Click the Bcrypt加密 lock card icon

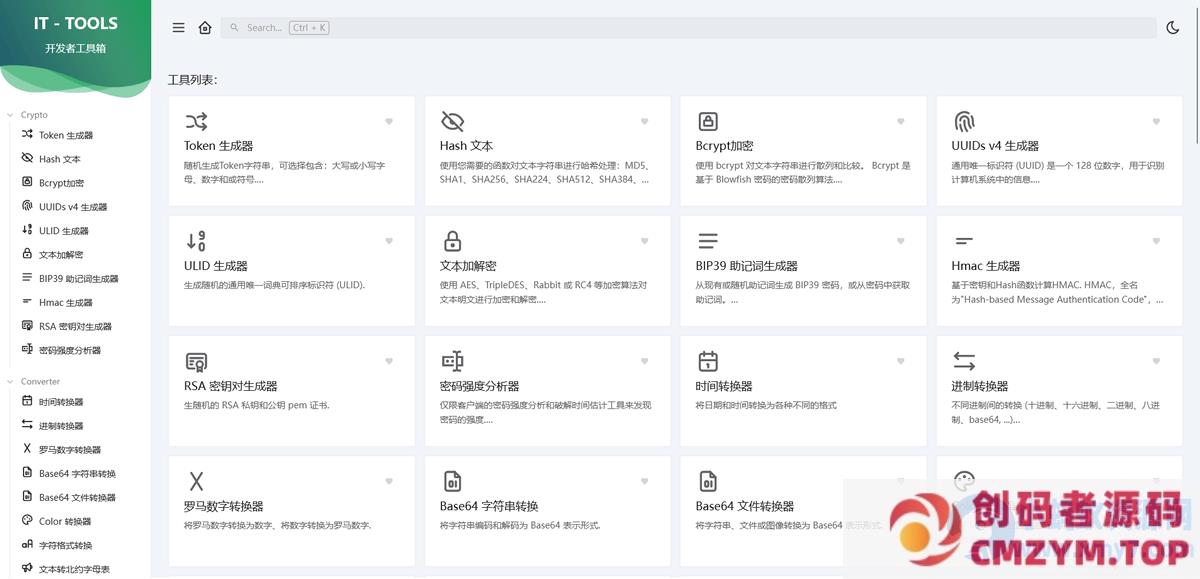708,122
